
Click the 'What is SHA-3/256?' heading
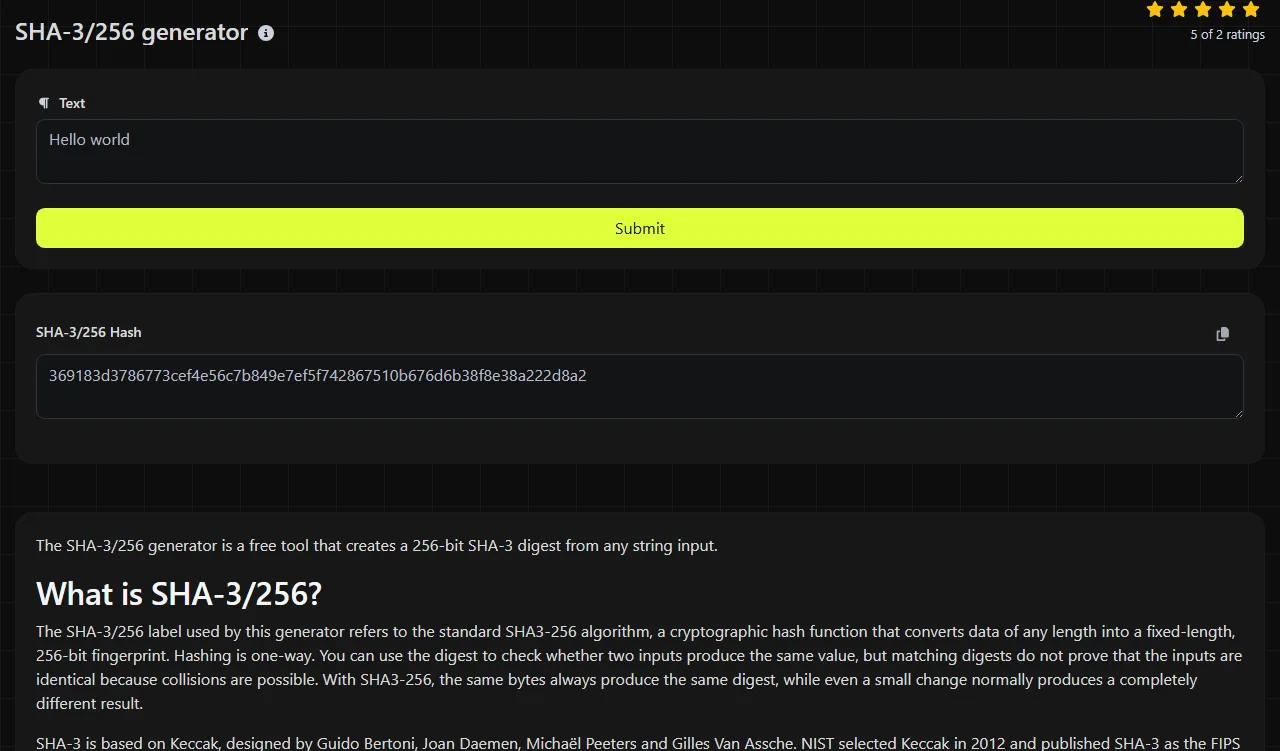[179, 594]
